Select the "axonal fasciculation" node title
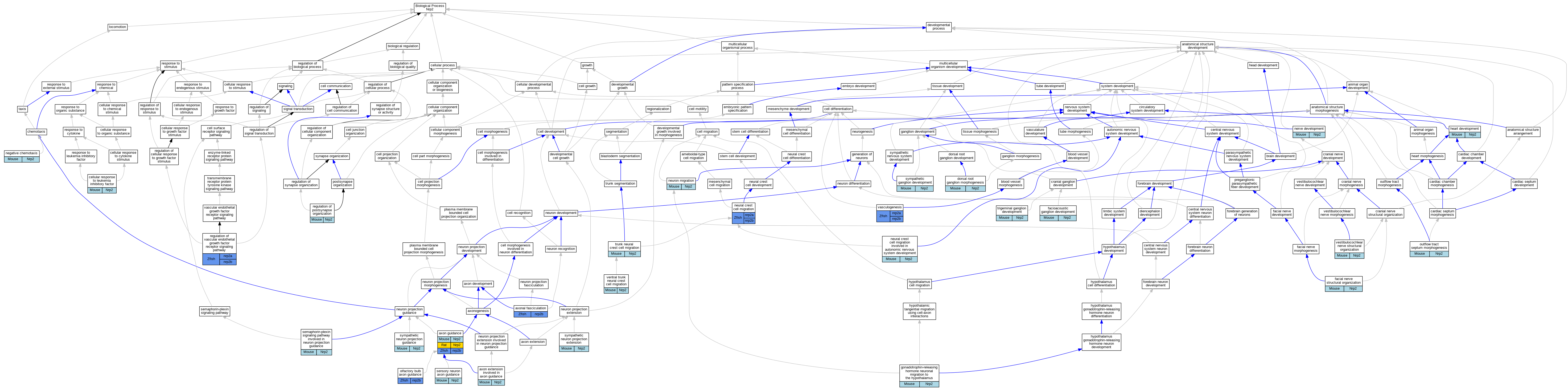 pos(531,308)
